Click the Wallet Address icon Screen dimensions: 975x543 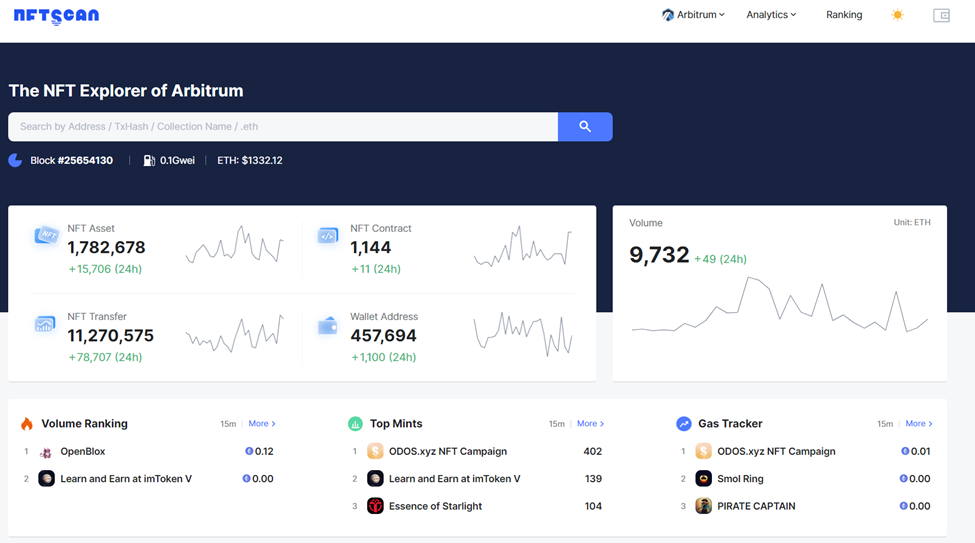[x=328, y=325]
